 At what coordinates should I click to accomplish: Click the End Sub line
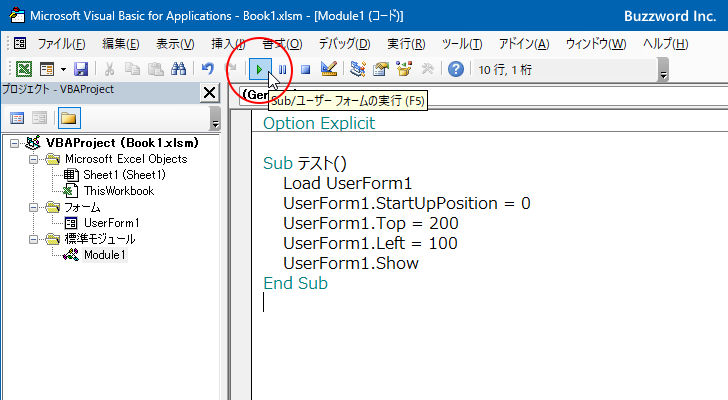[x=295, y=283]
